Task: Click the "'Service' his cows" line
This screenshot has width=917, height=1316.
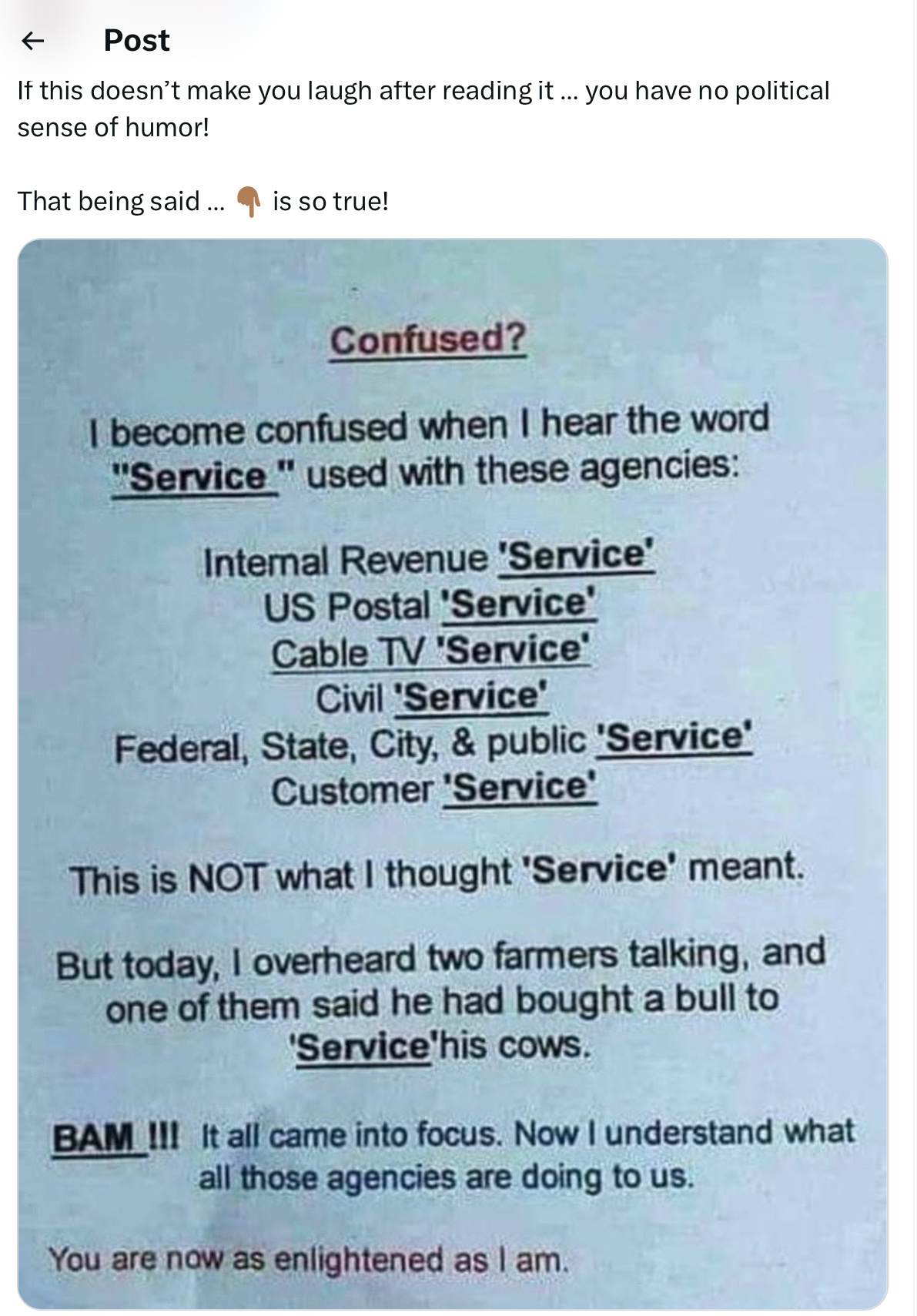Action: (441, 1046)
